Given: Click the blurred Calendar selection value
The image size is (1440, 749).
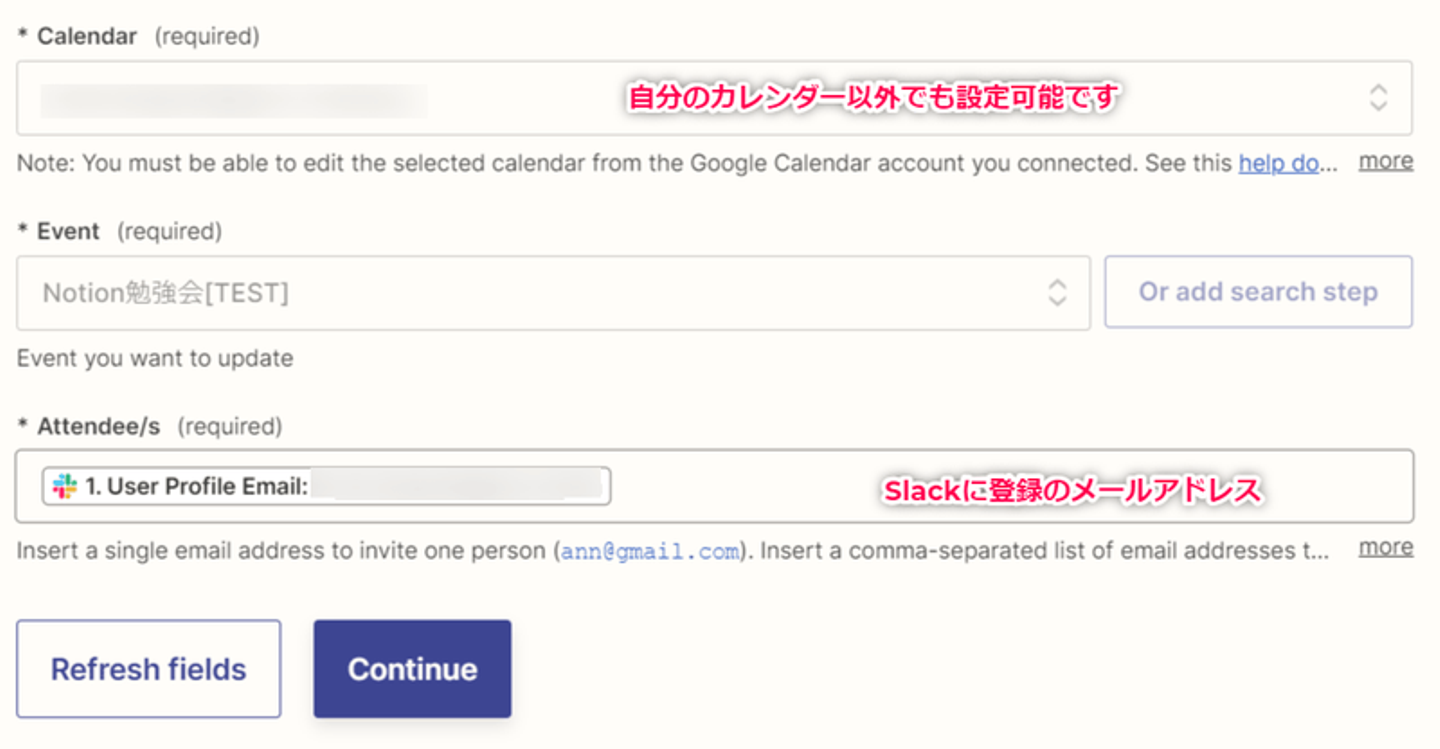Looking at the screenshot, I should point(234,100).
